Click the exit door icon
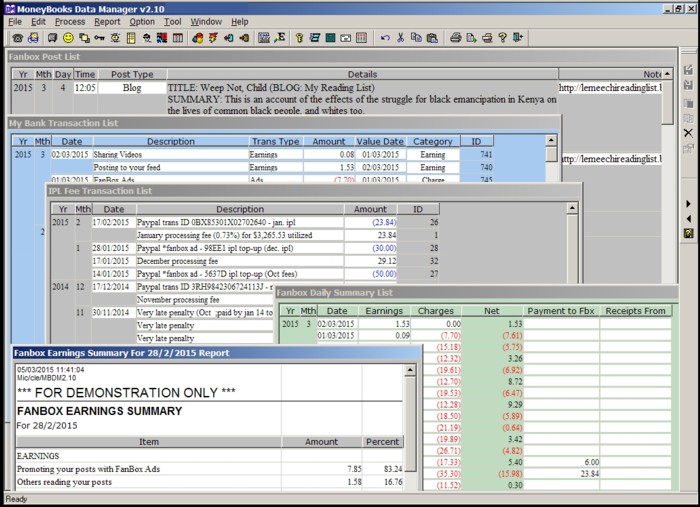 [x=518, y=38]
